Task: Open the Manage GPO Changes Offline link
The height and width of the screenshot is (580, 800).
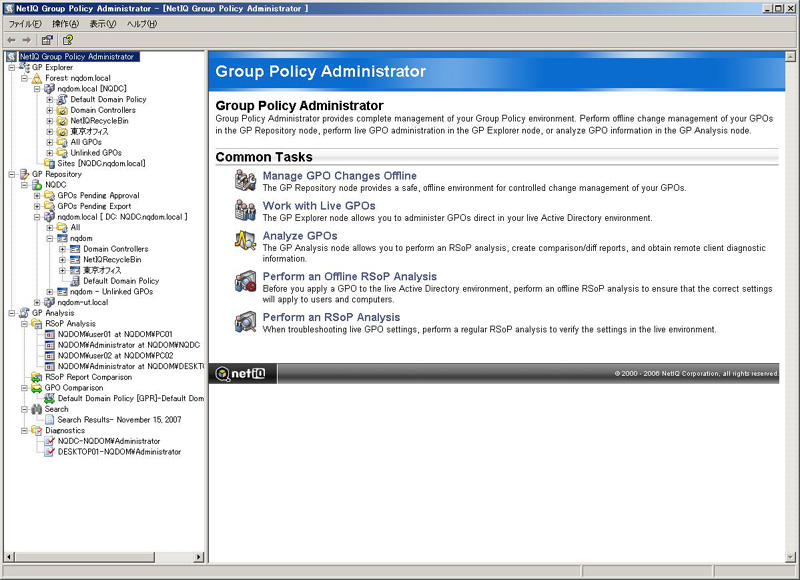Action: [339, 175]
